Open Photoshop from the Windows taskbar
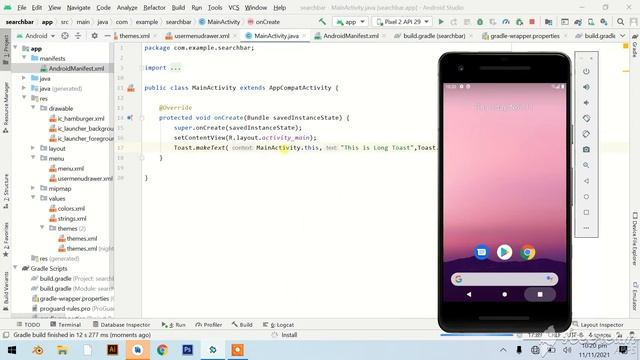The height and width of the screenshot is (360, 640). (x=187, y=350)
